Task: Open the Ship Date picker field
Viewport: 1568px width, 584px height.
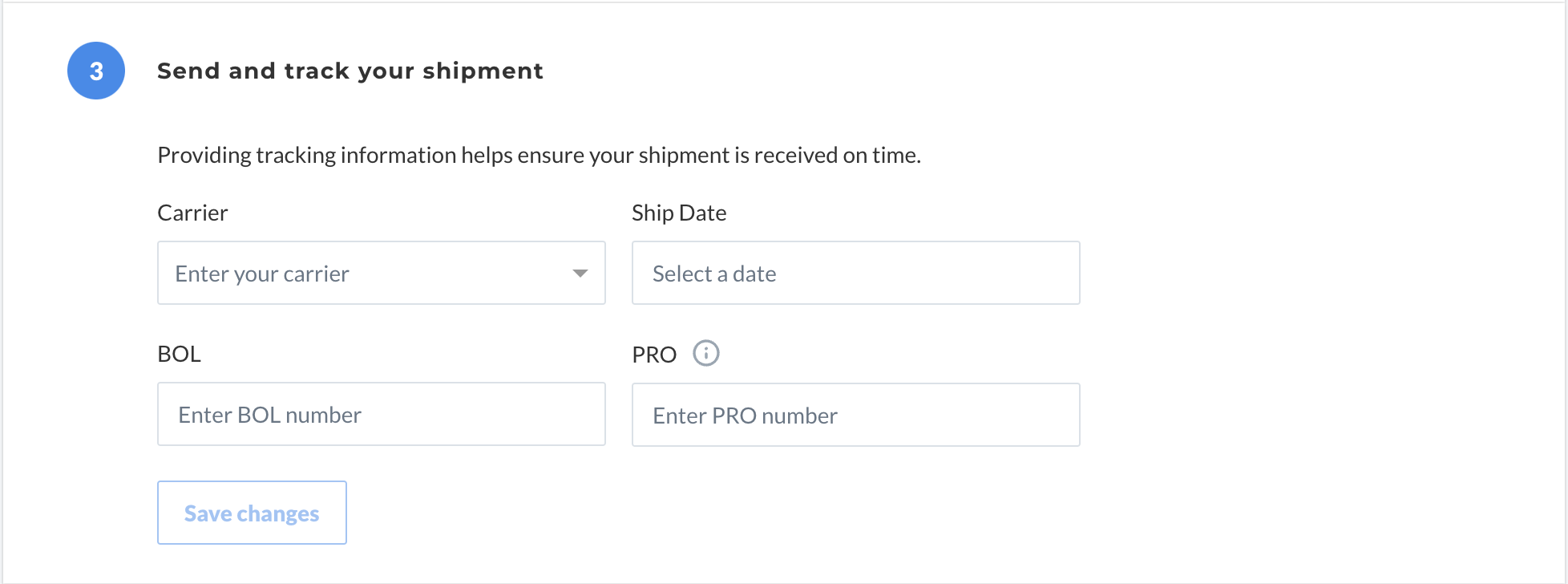Action: tap(856, 273)
